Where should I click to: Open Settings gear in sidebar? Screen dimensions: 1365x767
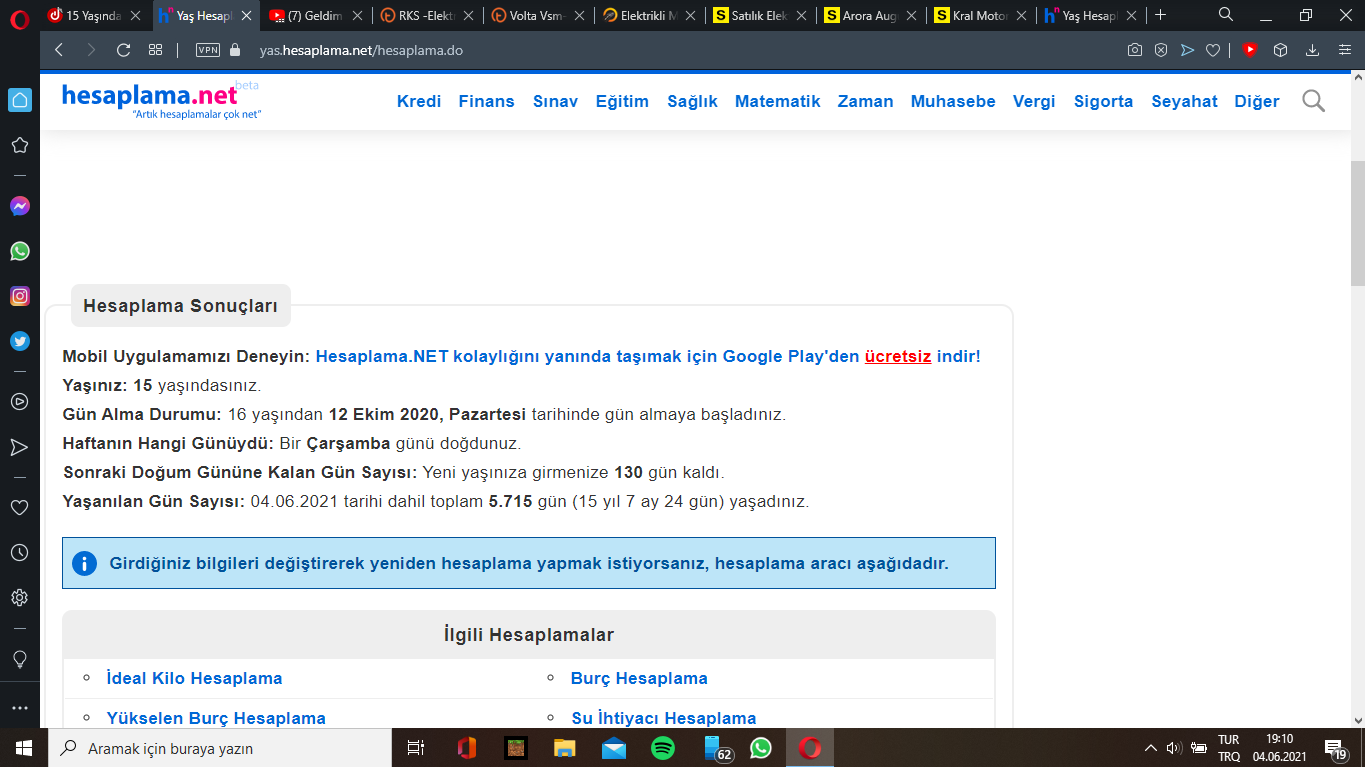click(19, 598)
